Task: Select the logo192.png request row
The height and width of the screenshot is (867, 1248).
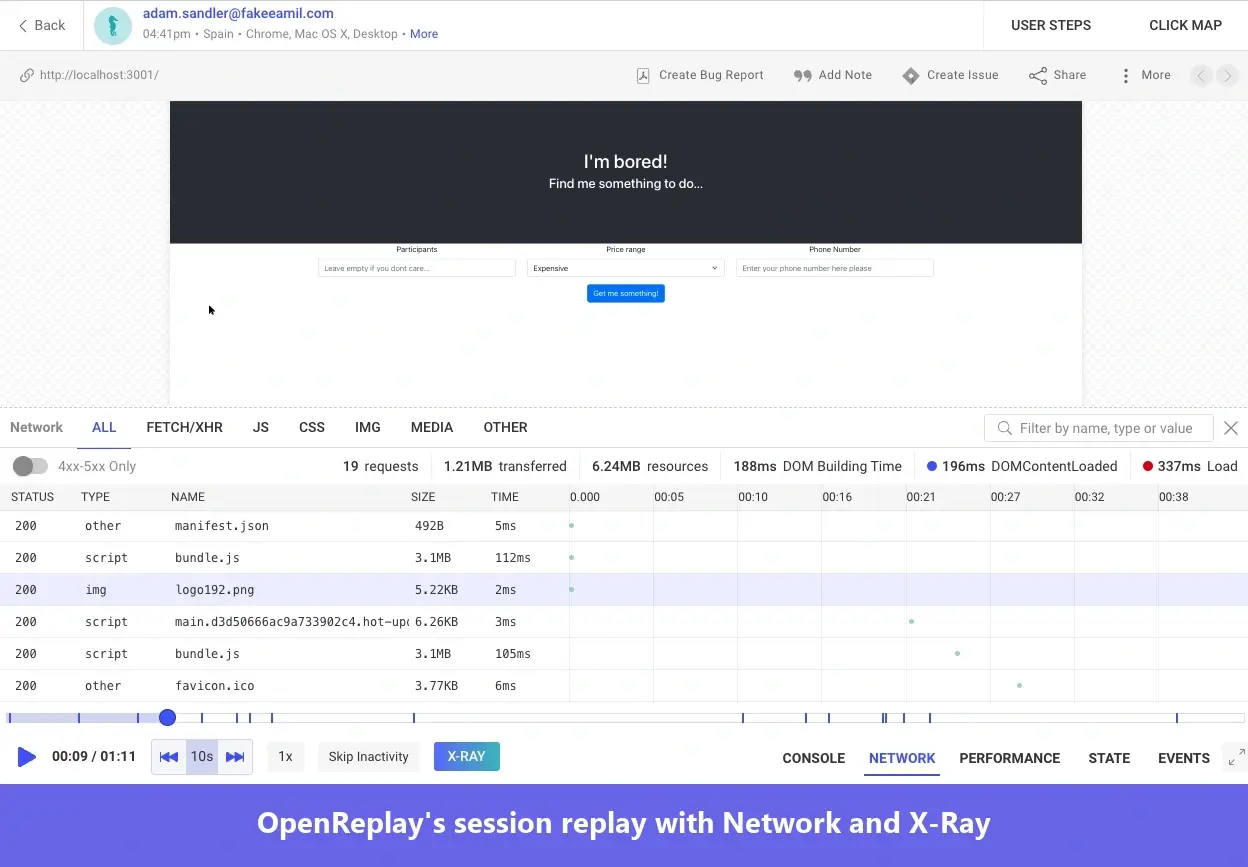Action: 624,590
